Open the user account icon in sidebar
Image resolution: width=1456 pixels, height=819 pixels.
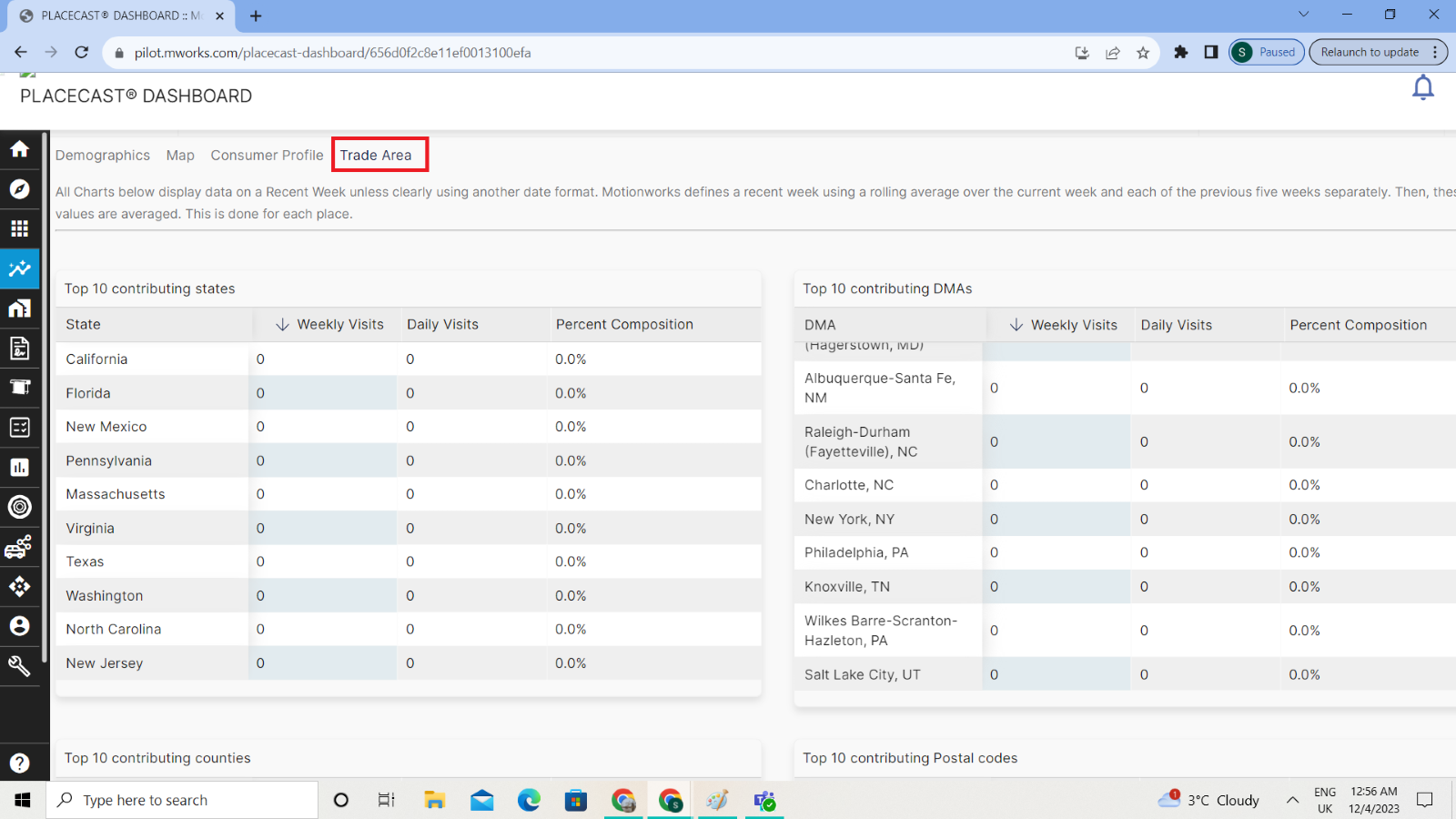pos(20,626)
